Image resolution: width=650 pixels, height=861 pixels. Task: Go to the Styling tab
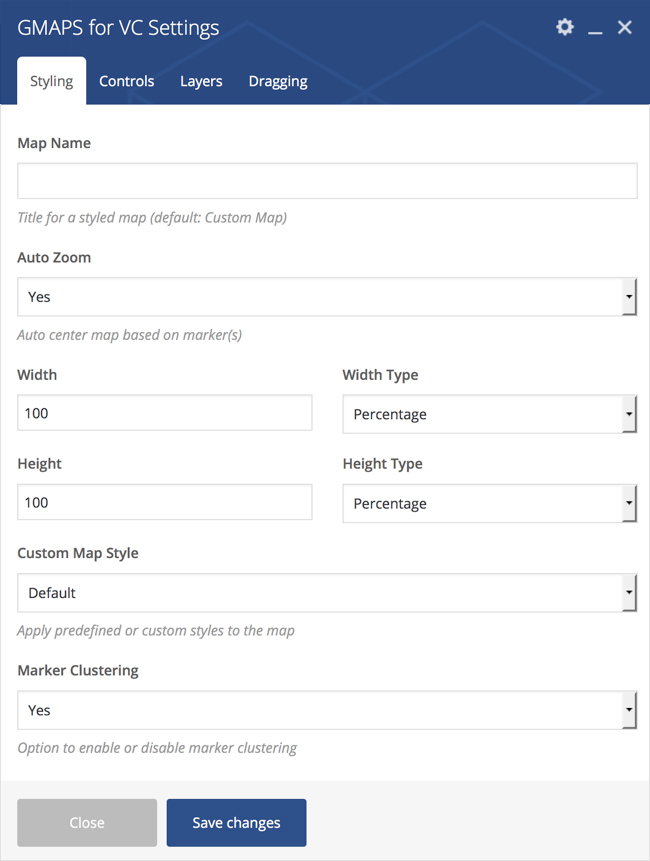[x=52, y=81]
